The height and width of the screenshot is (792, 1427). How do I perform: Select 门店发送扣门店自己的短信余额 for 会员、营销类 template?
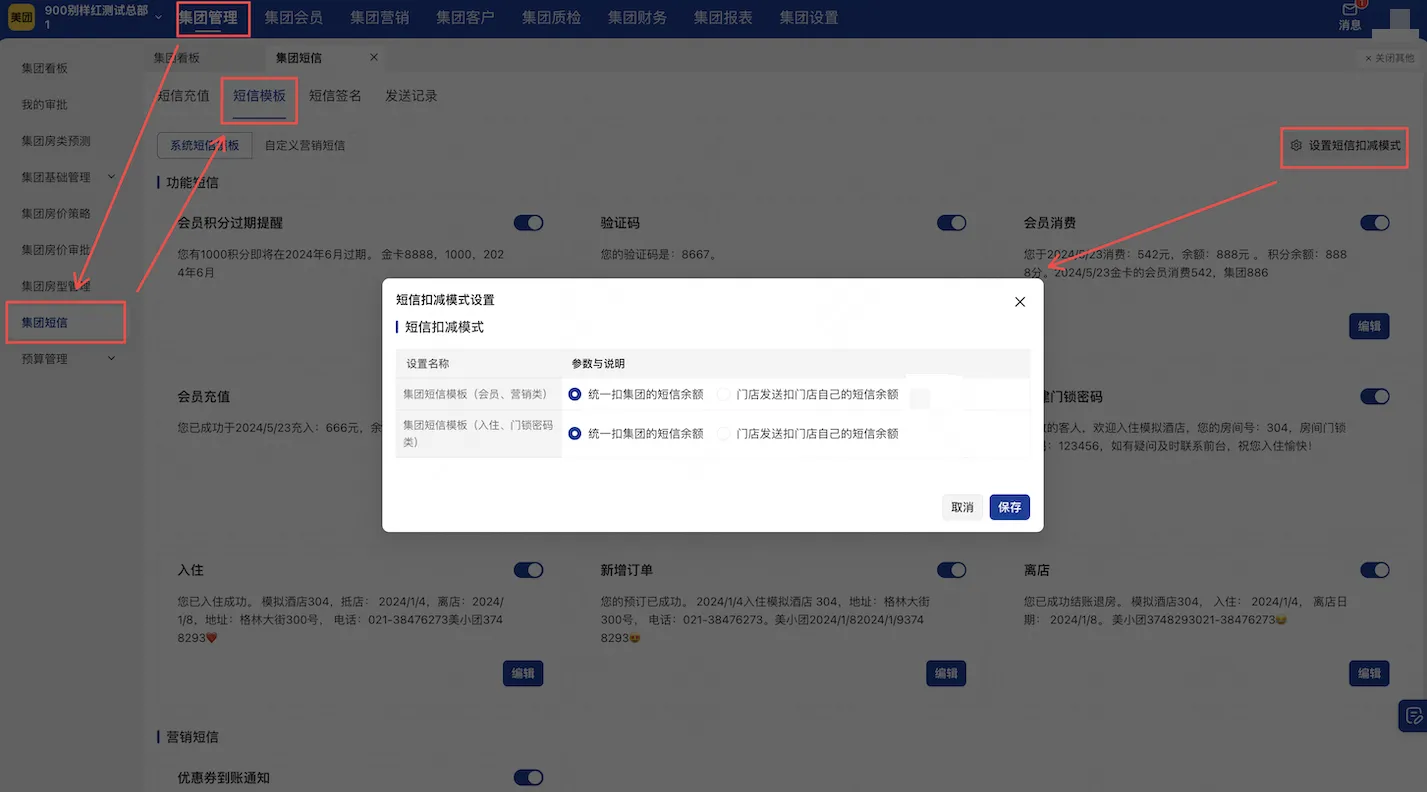point(724,395)
